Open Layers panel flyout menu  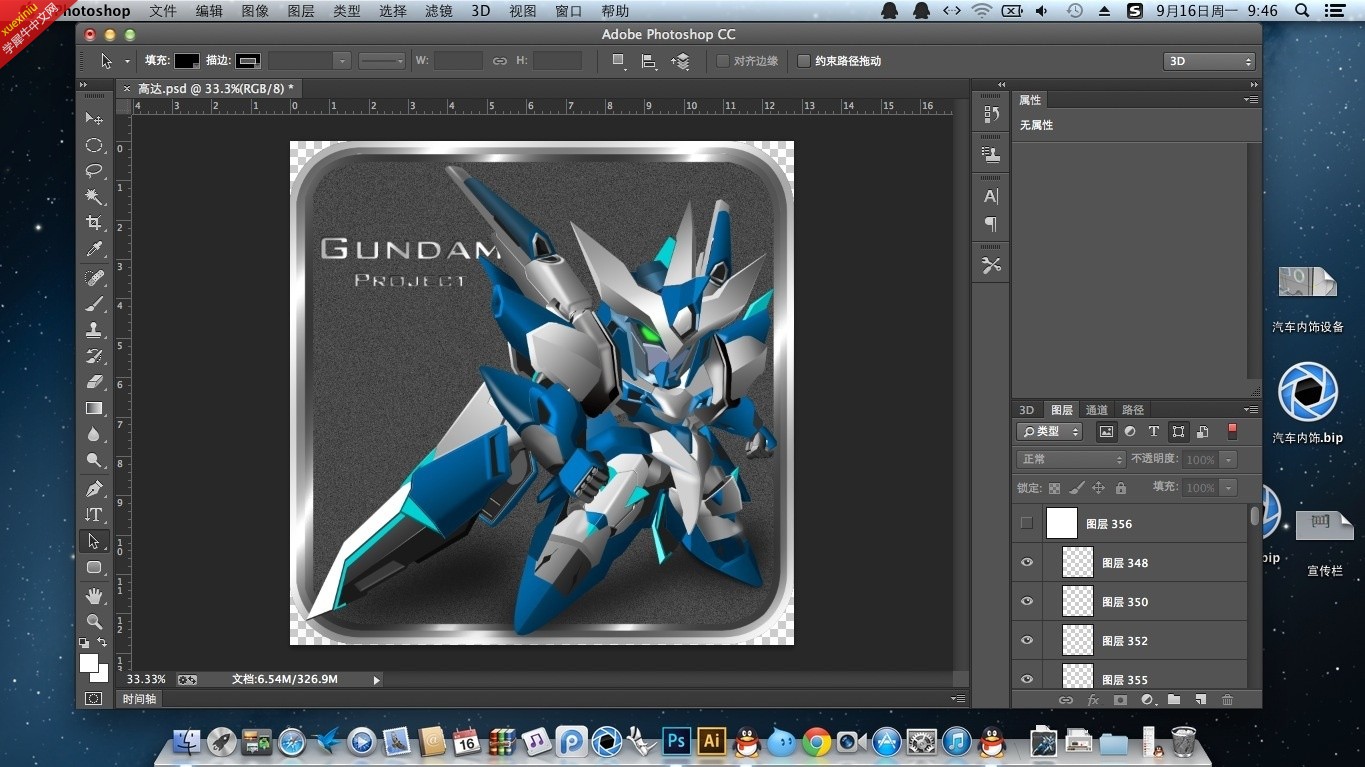[1251, 410]
